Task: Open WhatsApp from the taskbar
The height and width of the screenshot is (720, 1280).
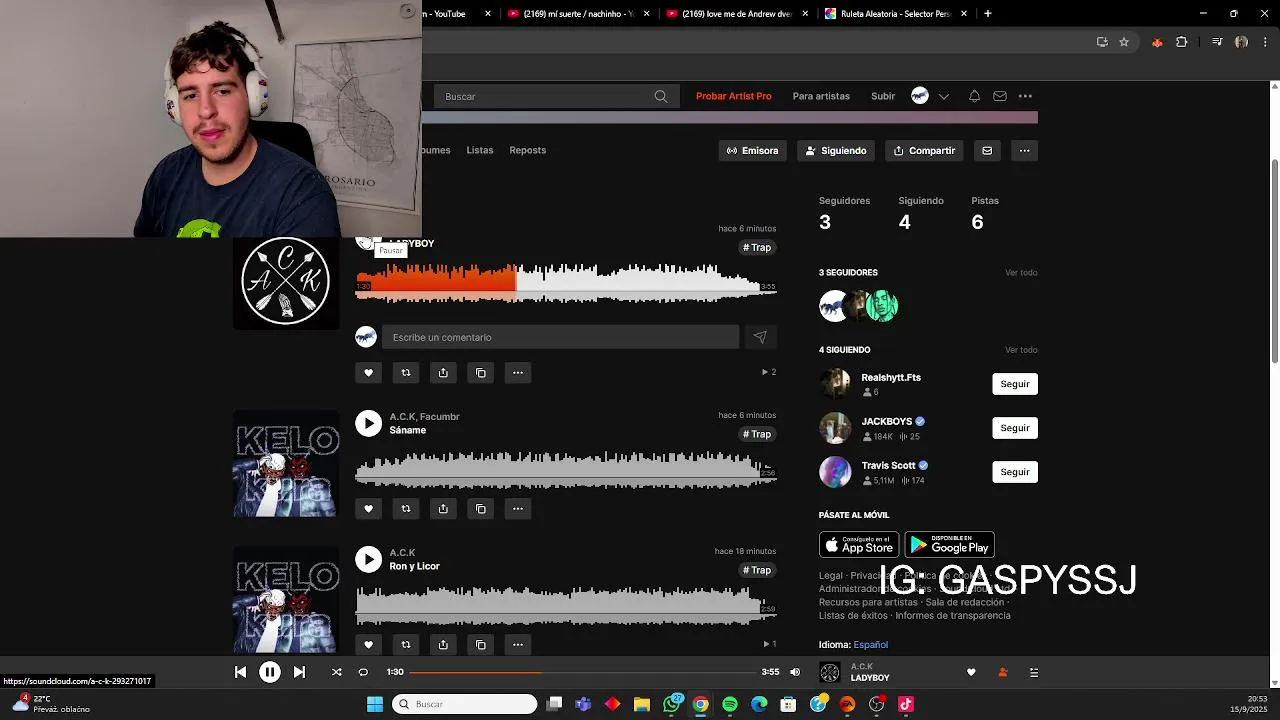Action: [672, 704]
